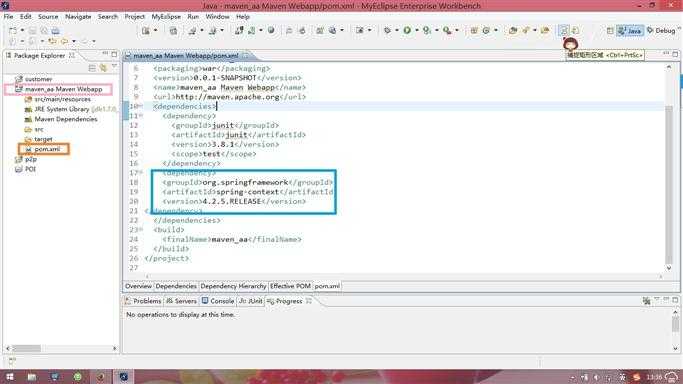Click the MyEclipse taskbar icon
The height and width of the screenshot is (384, 683).
[x=124, y=377]
